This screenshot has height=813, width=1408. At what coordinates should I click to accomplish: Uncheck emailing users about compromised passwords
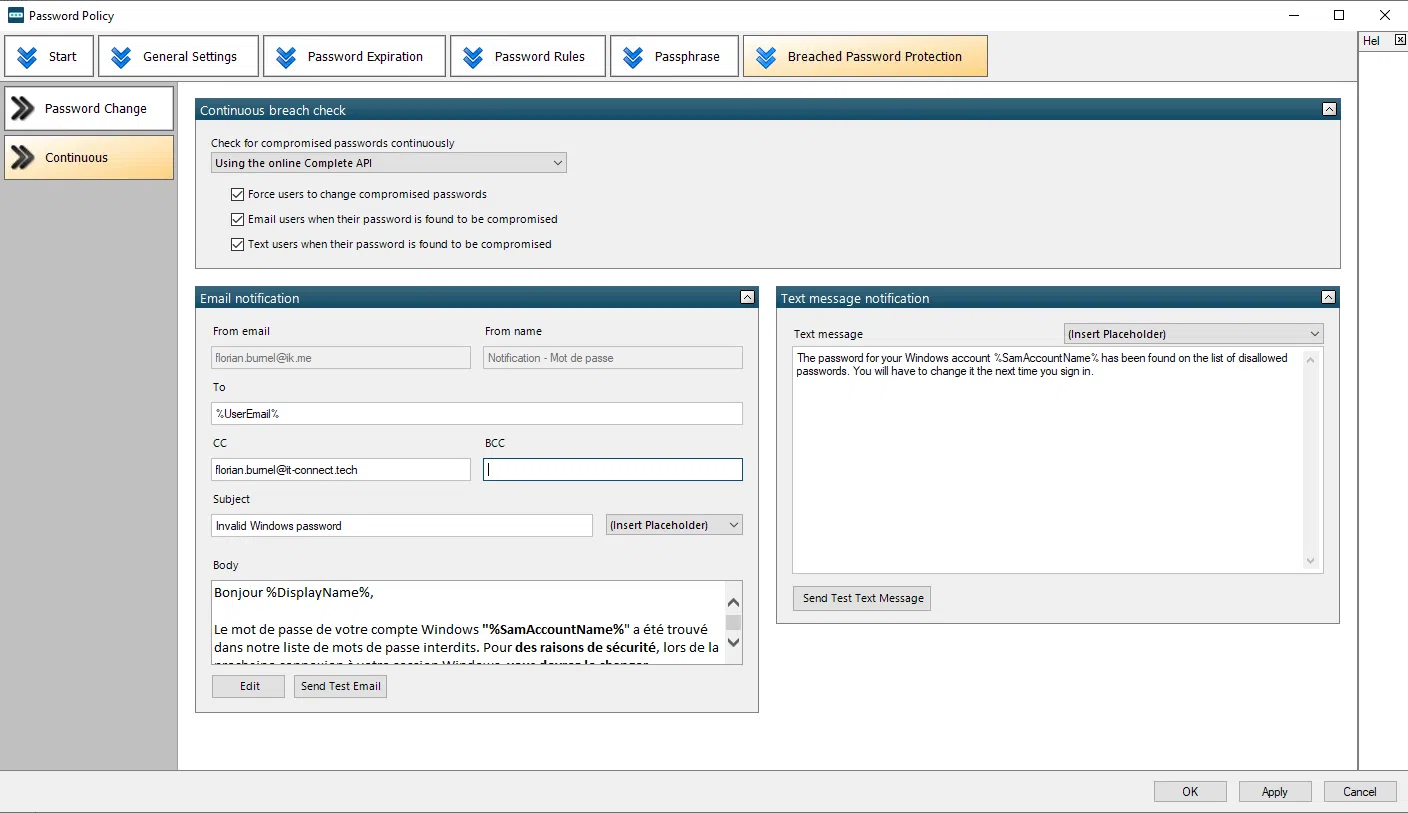[x=237, y=219]
